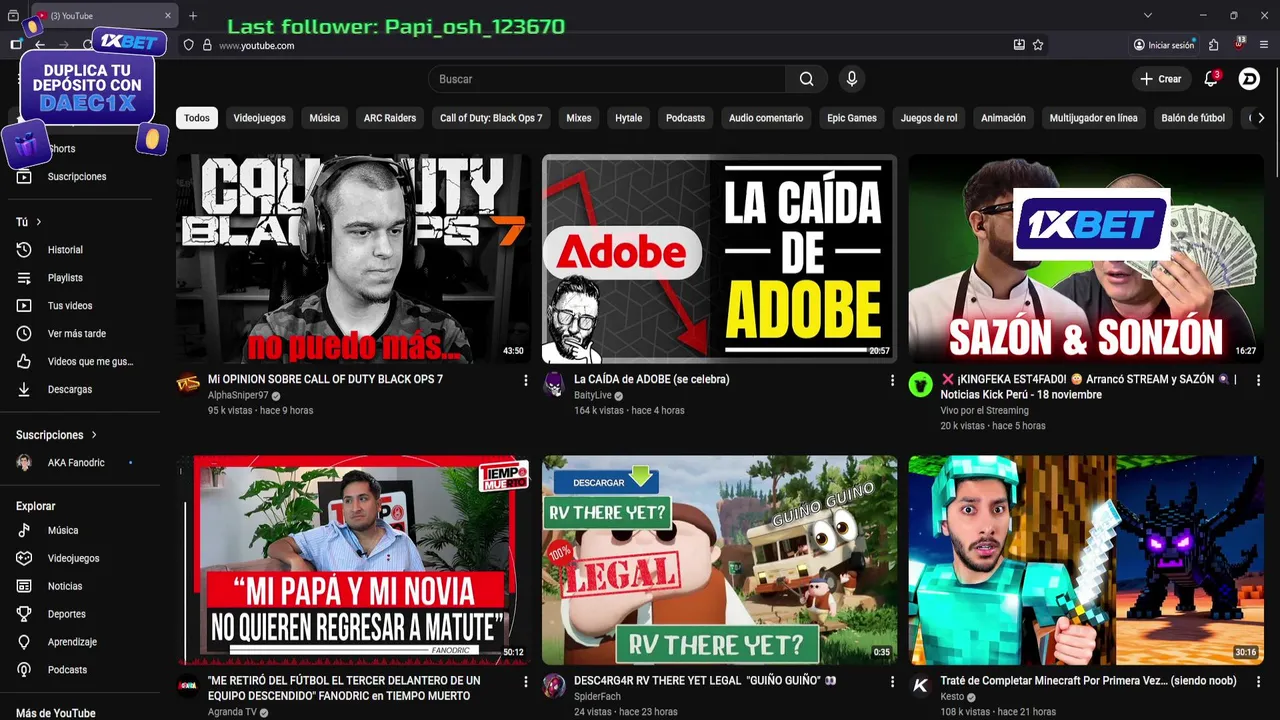
Task: Open the account avatar menu
Action: tap(1249, 79)
